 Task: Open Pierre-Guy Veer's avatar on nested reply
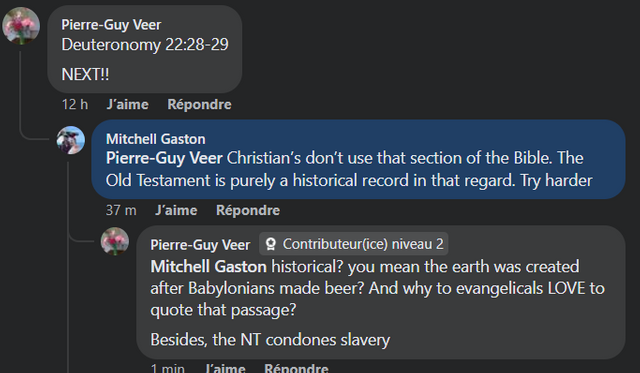115,241
